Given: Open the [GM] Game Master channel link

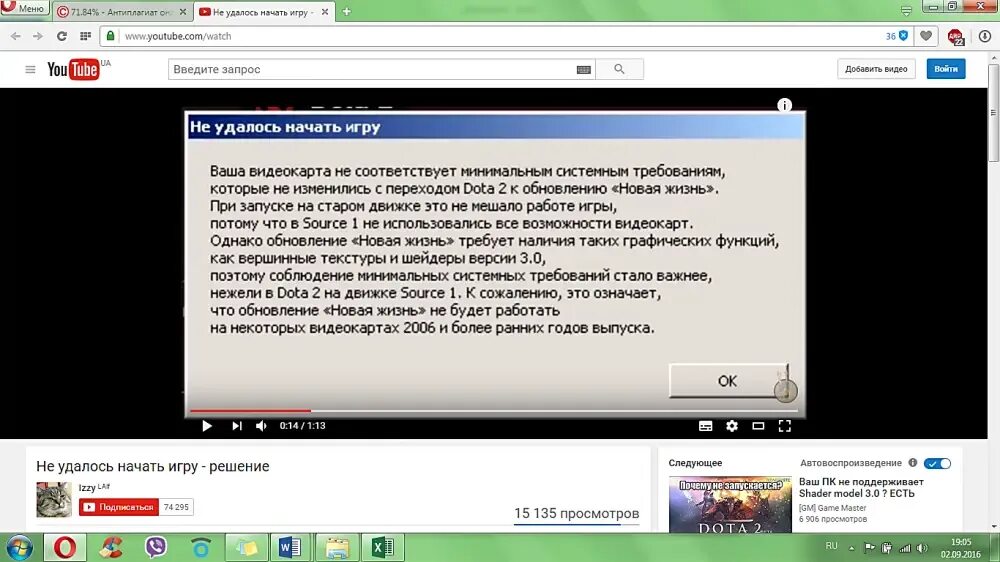Looking at the screenshot, I should (832, 508).
